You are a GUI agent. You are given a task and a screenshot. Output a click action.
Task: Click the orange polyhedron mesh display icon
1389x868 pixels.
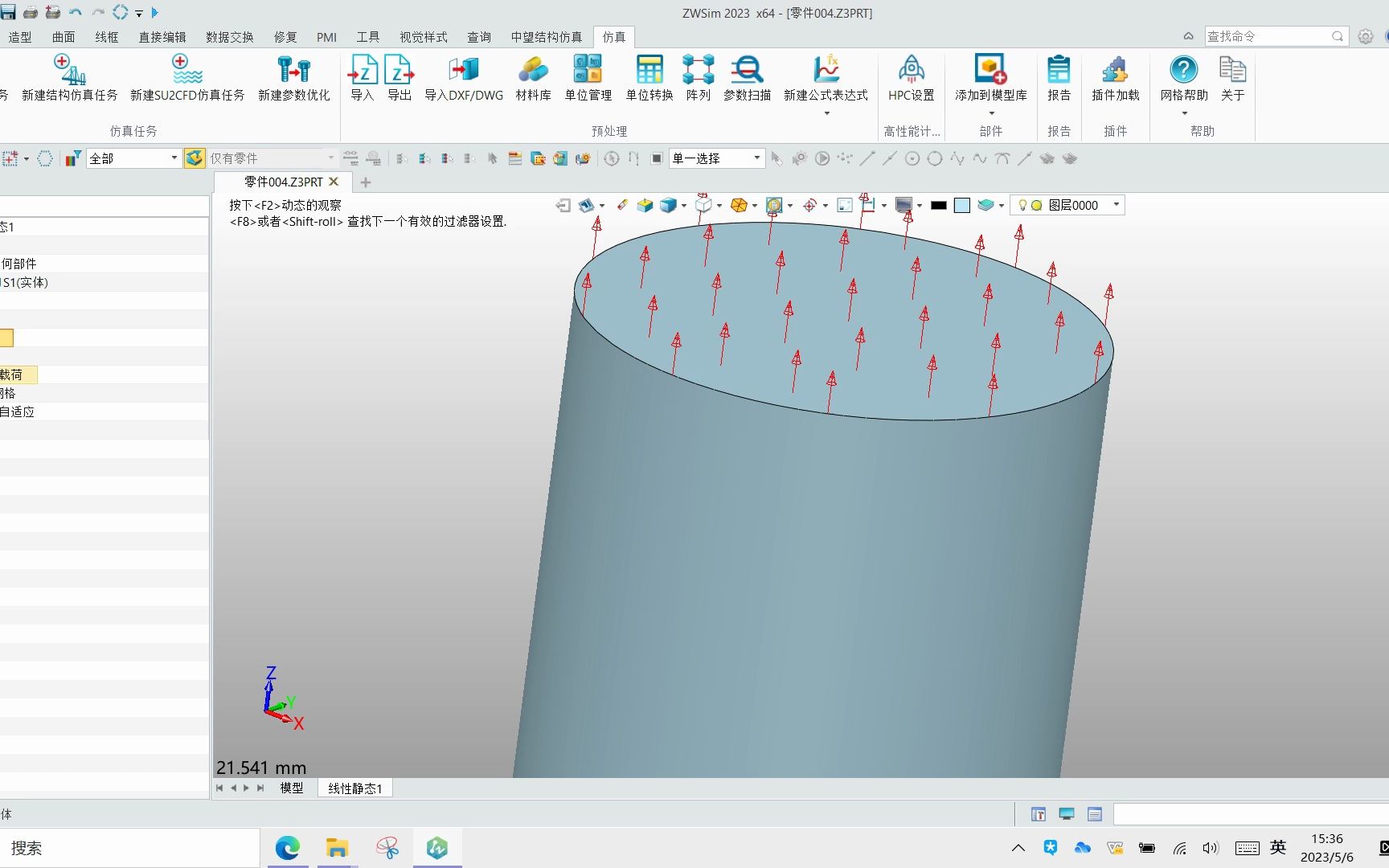click(x=739, y=206)
